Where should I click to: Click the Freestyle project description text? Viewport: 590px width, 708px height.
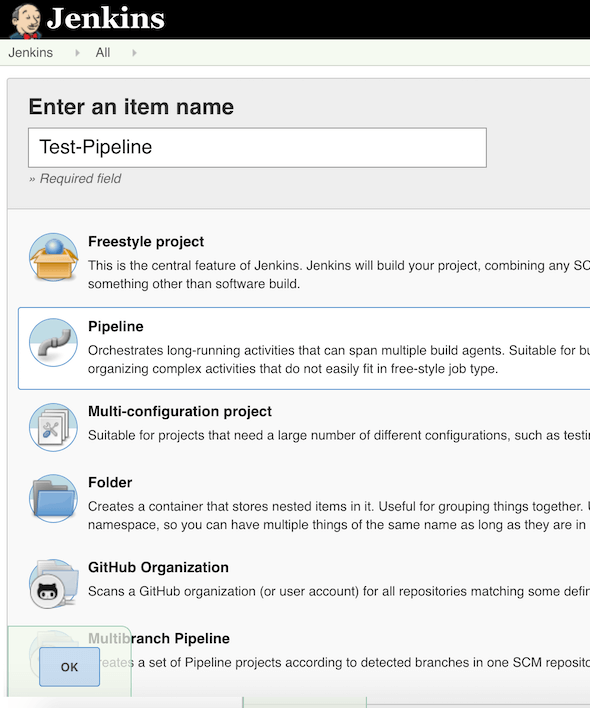pos(339,275)
